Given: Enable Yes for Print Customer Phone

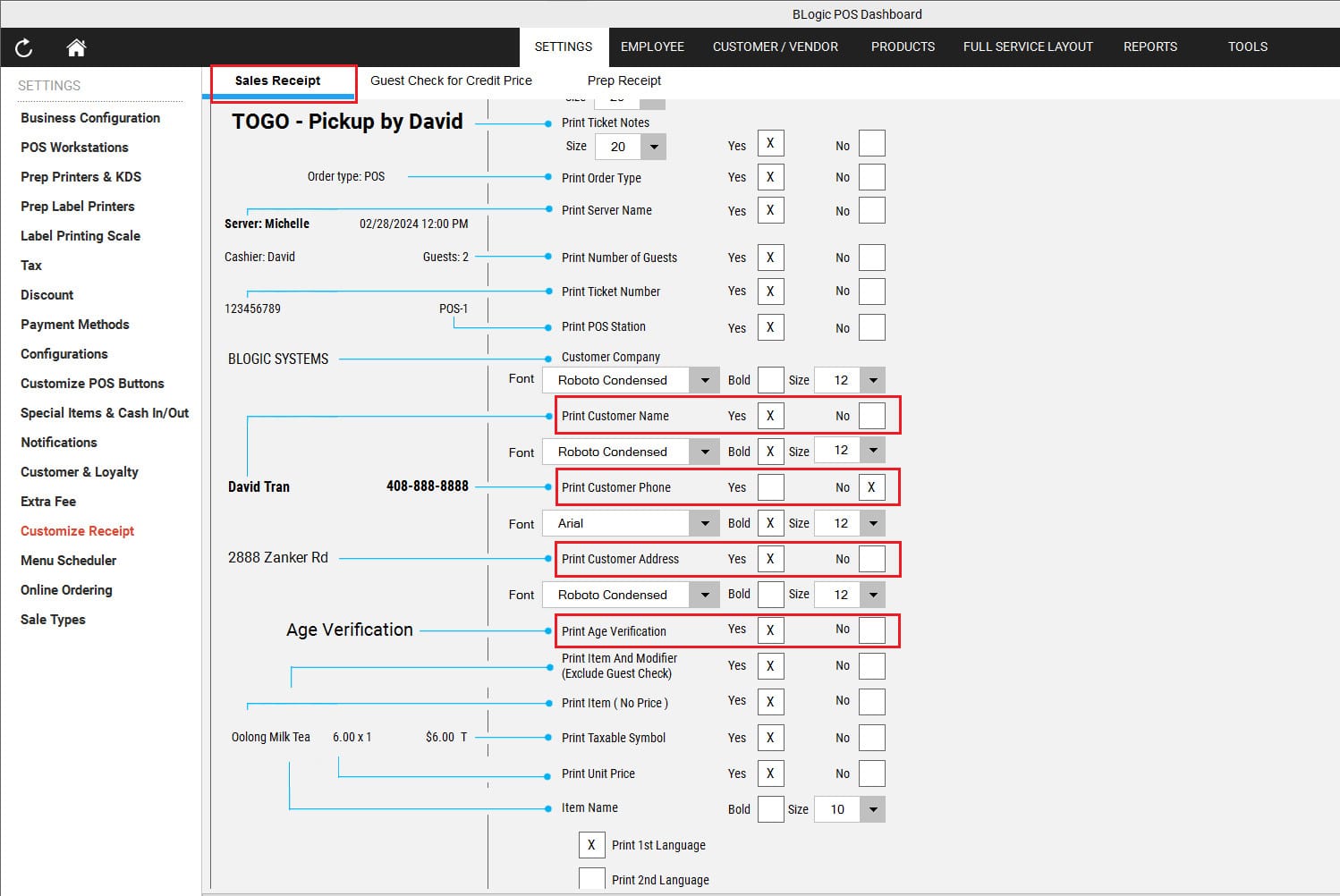Looking at the screenshot, I should [770, 487].
